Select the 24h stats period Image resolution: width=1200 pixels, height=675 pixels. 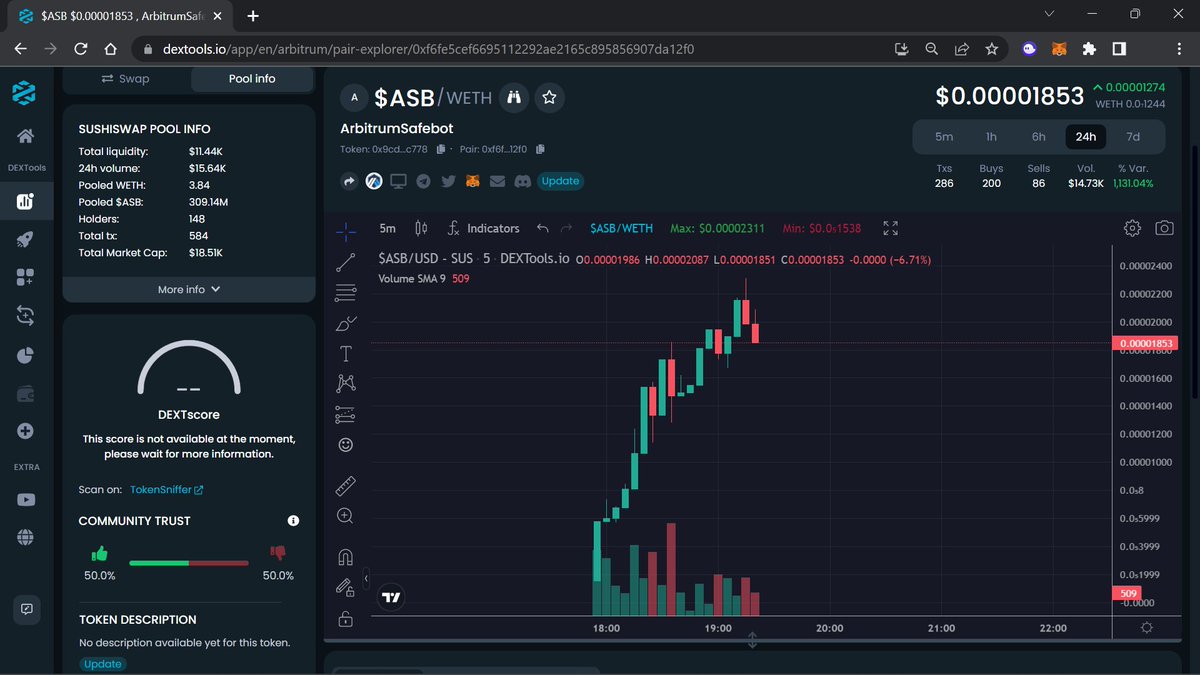pyautogui.click(x=1086, y=137)
